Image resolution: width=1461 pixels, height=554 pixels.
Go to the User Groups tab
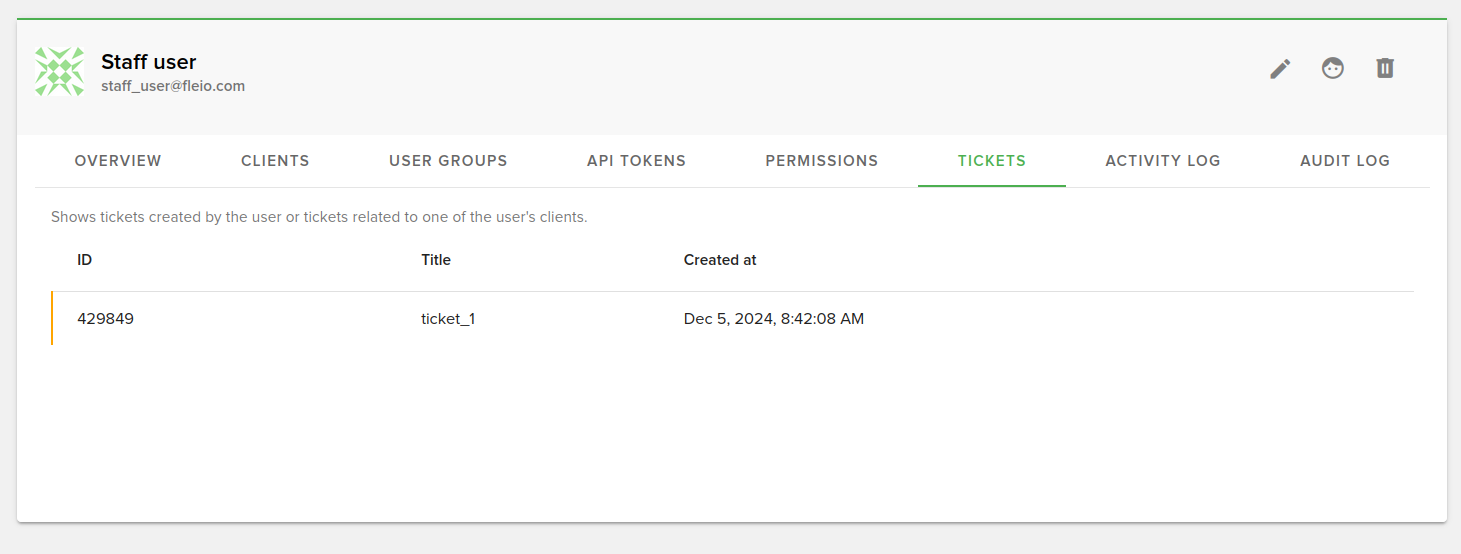tap(448, 161)
